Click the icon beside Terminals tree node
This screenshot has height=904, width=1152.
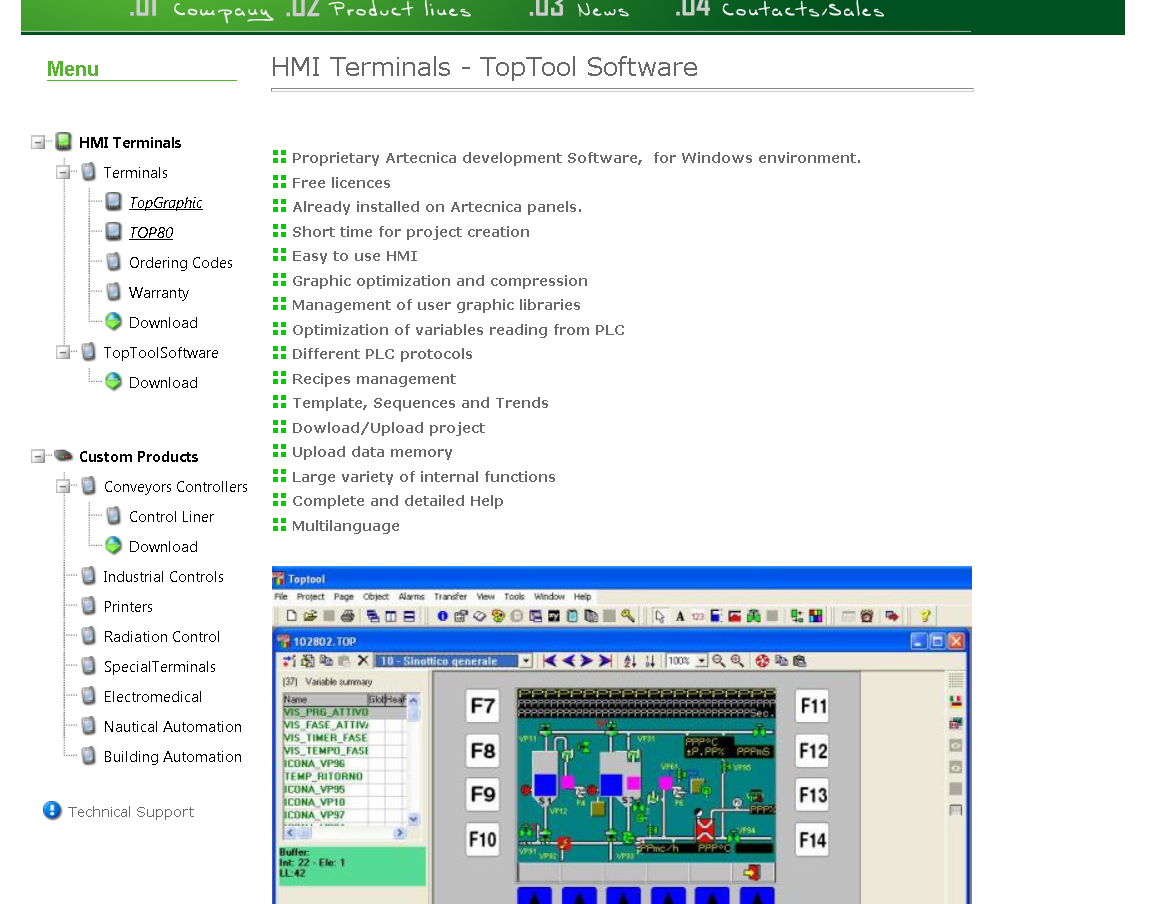tap(89, 172)
